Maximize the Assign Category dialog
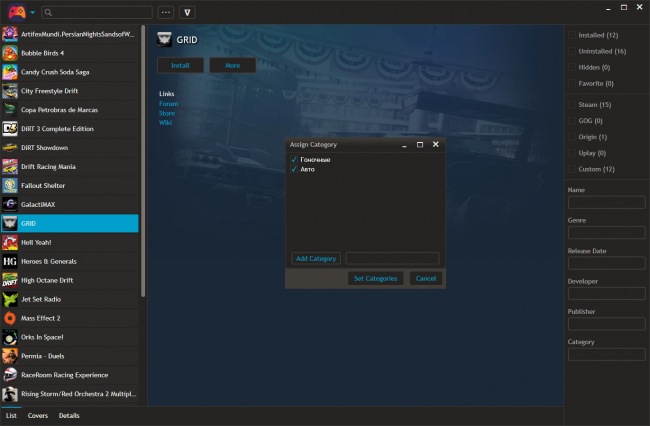The height and width of the screenshot is (426, 650). coord(420,144)
